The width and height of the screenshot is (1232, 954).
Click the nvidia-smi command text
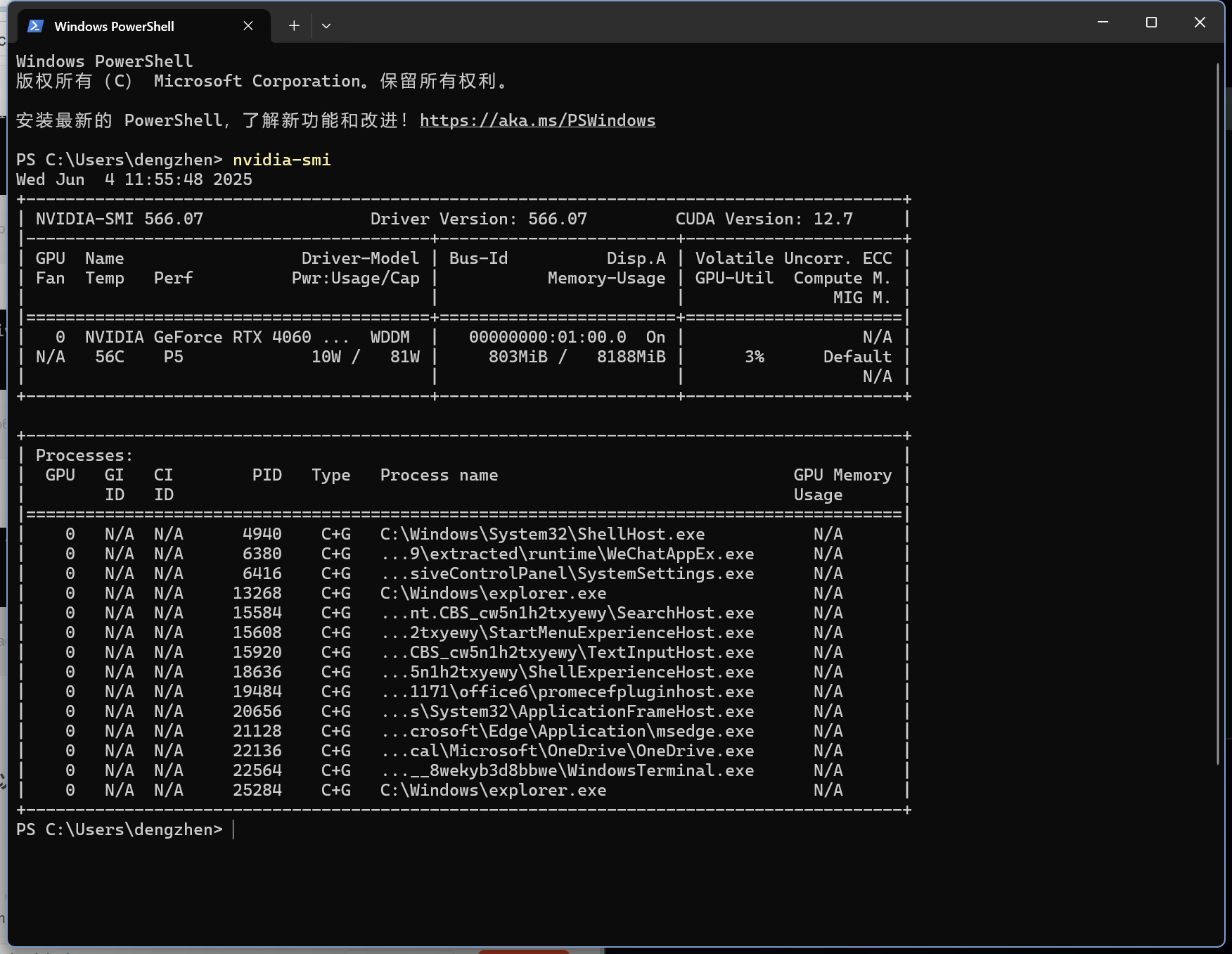[282, 160]
